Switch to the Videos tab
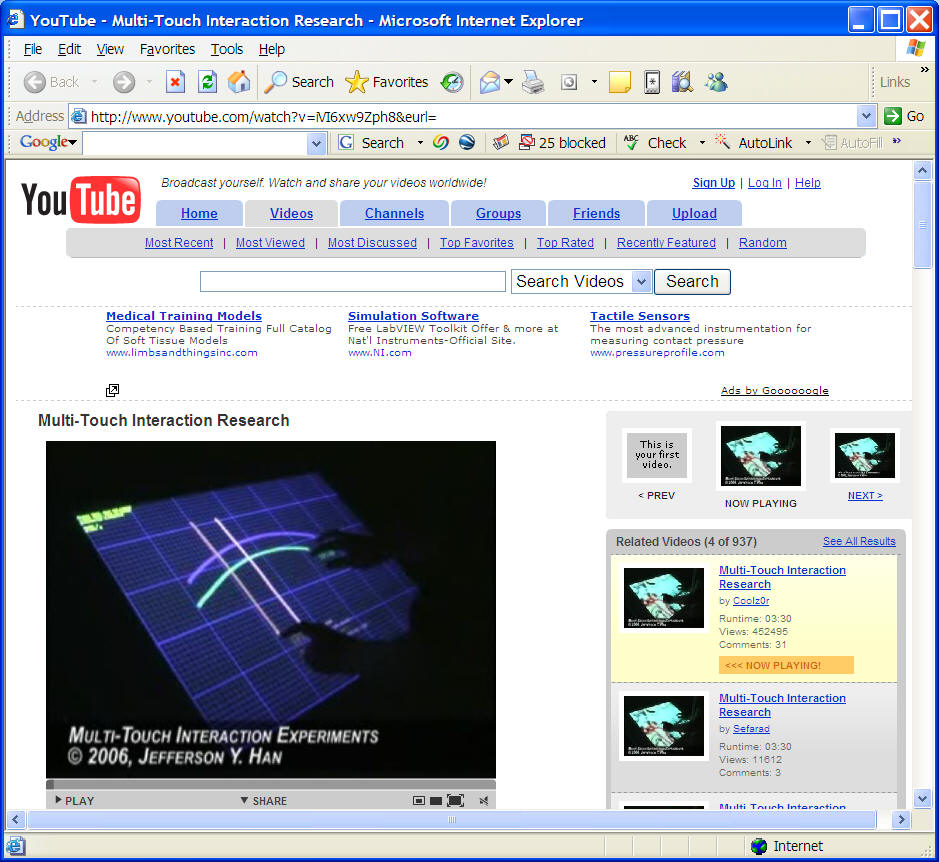This screenshot has height=862, width=939. [x=291, y=214]
